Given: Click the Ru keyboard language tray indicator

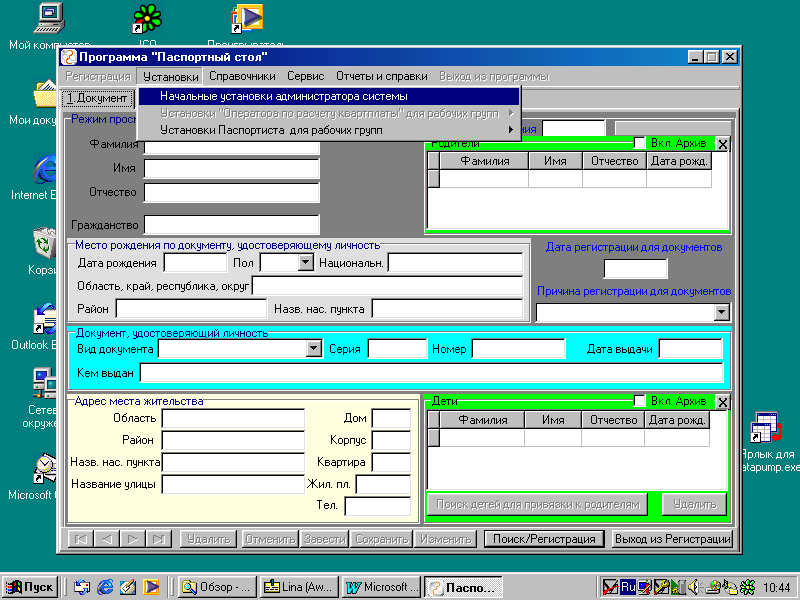Looking at the screenshot, I should tap(630, 587).
